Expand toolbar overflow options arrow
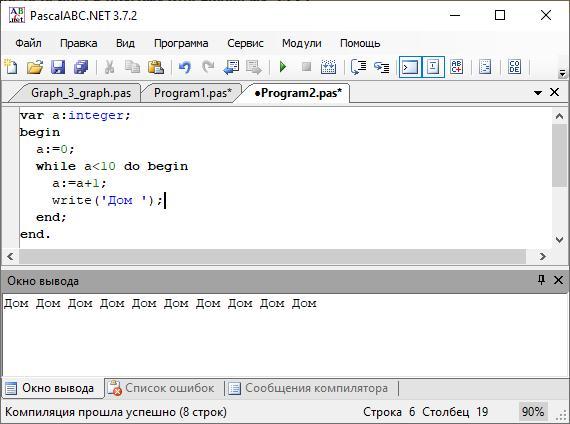This screenshot has height=424, width=570. [x=562, y=73]
